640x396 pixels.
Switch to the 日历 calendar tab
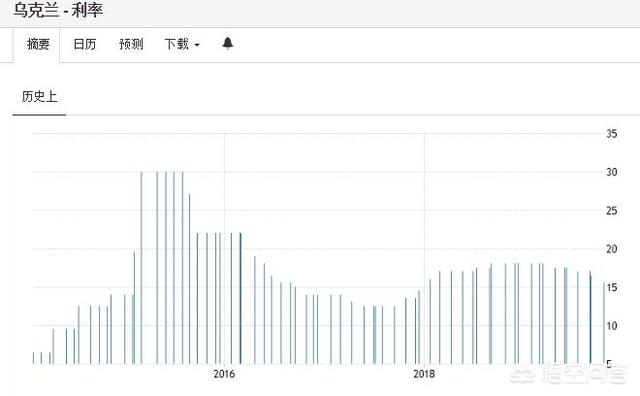84,44
